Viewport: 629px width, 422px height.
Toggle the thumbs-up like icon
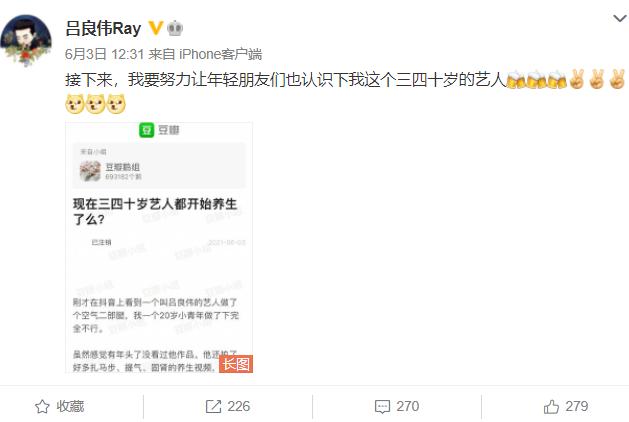point(551,406)
